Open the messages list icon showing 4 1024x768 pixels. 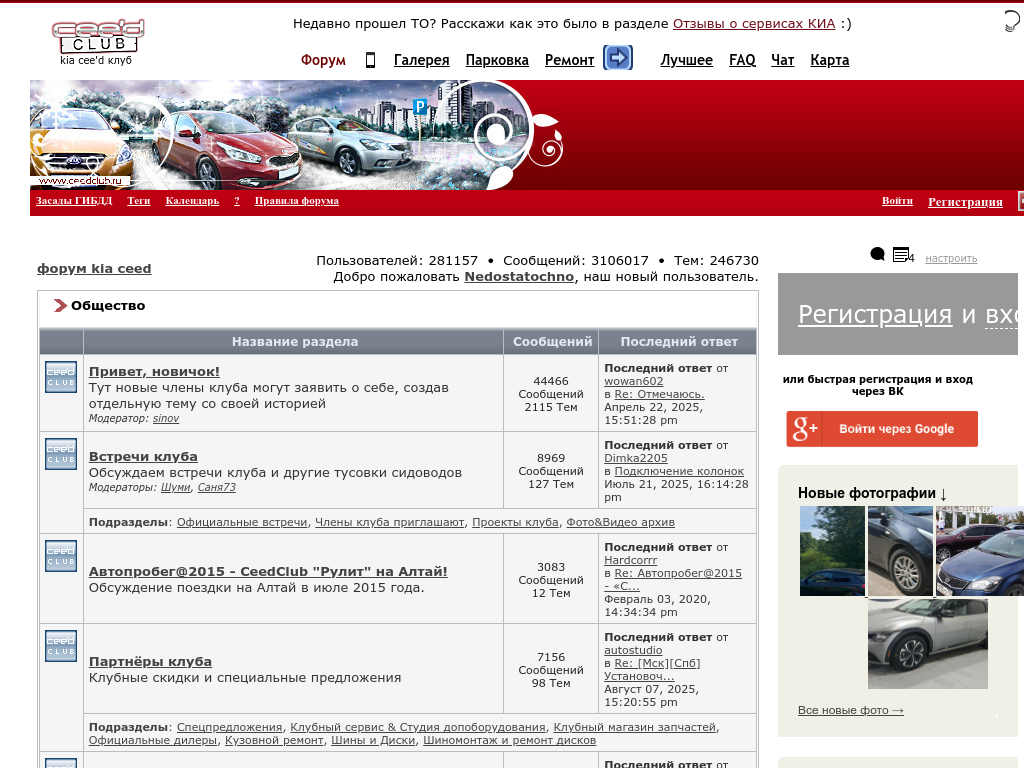point(901,255)
